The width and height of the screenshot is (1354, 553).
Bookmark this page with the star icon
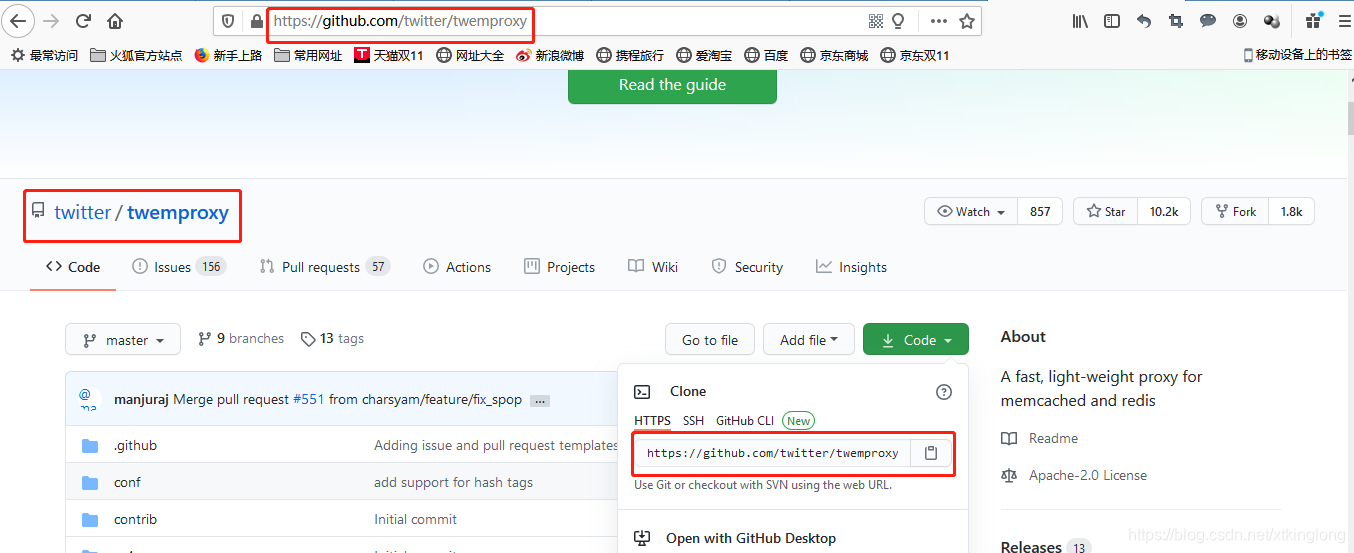tap(966, 21)
